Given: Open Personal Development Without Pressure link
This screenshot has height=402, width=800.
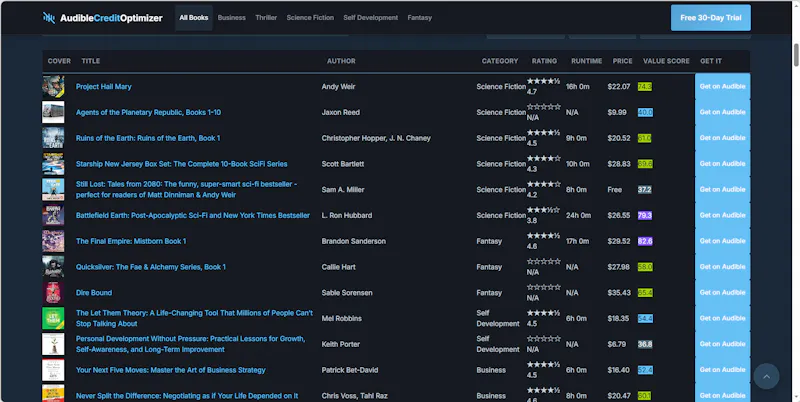Looking at the screenshot, I should coord(191,344).
